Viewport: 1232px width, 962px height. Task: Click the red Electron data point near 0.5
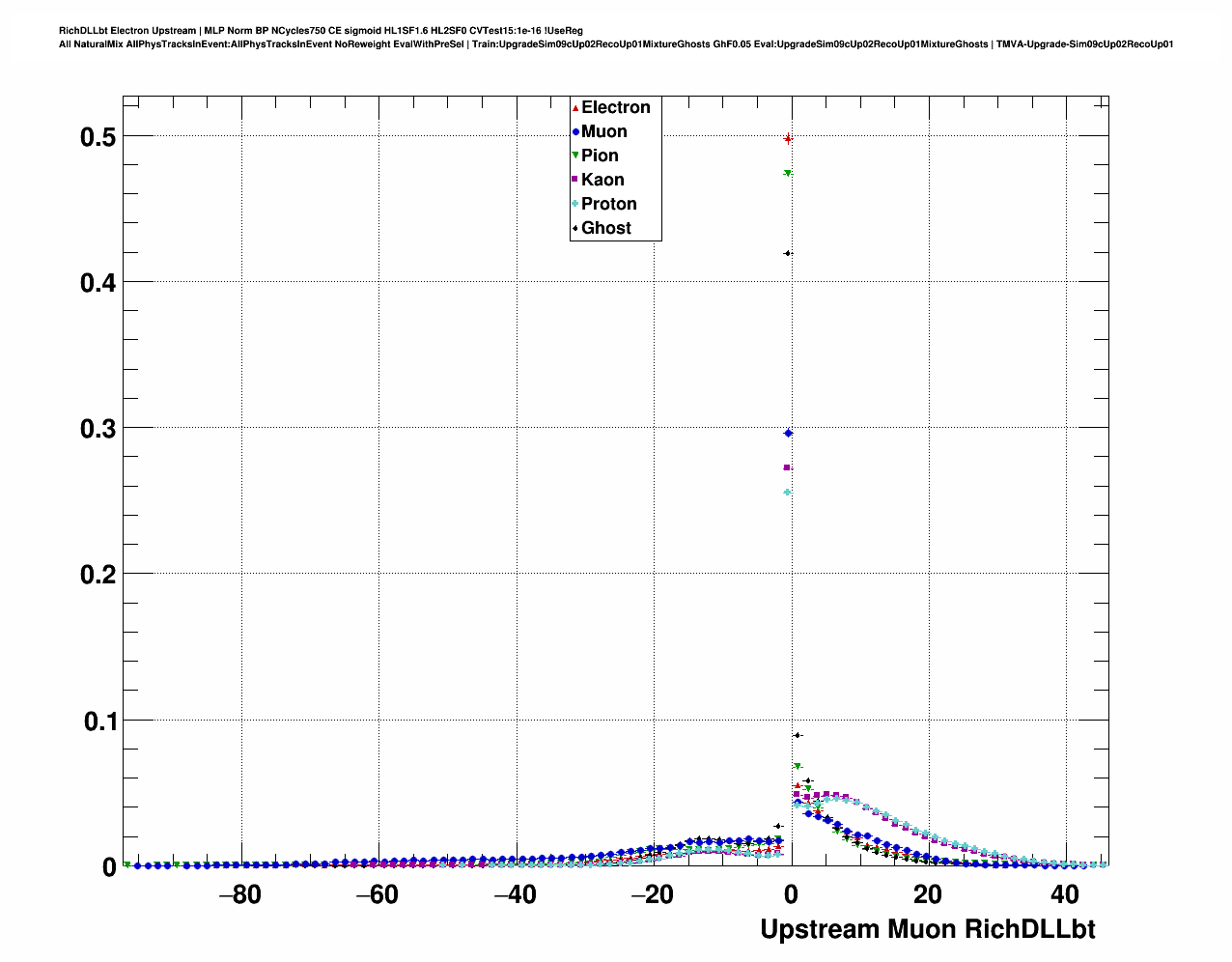click(x=788, y=138)
